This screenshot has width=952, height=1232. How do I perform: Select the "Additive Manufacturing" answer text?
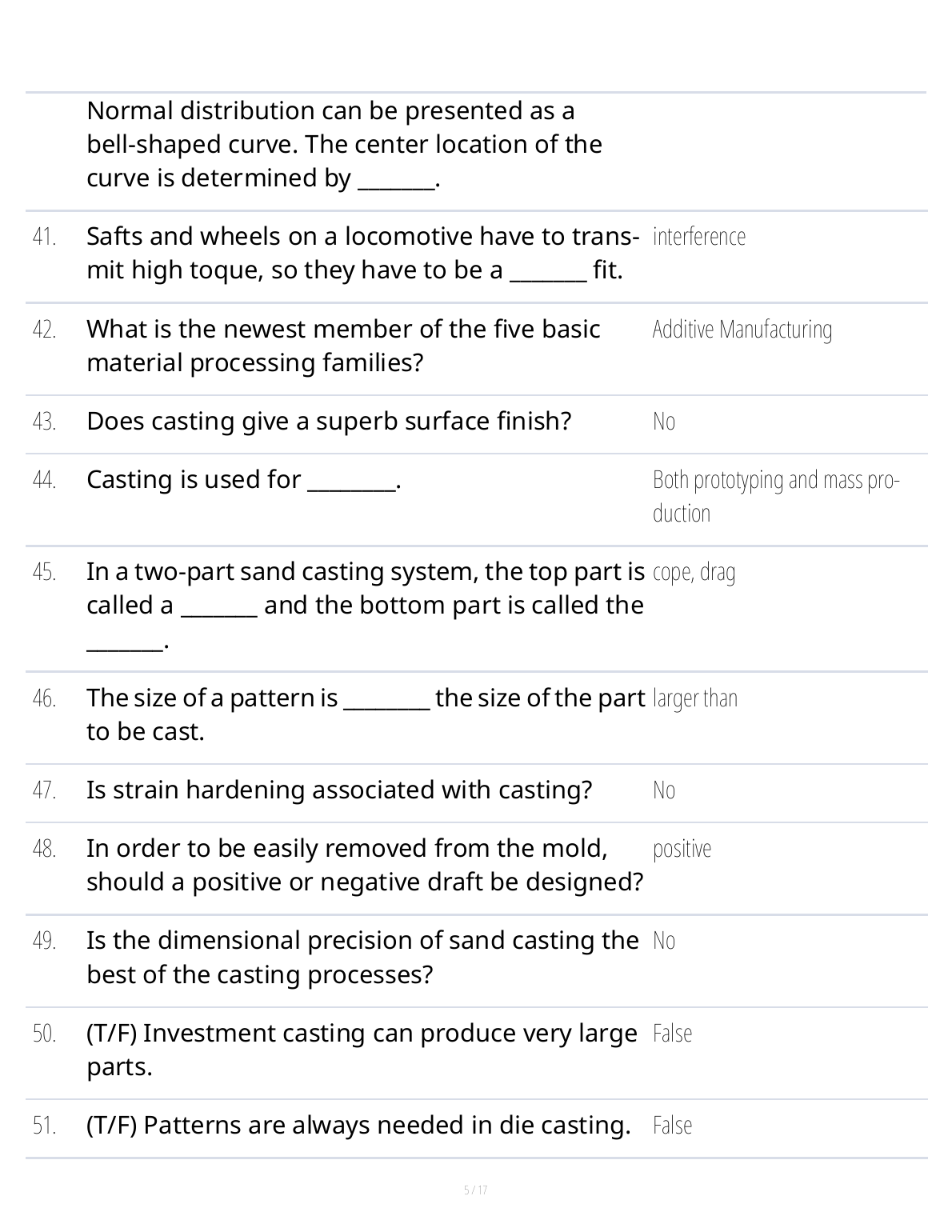(x=742, y=330)
